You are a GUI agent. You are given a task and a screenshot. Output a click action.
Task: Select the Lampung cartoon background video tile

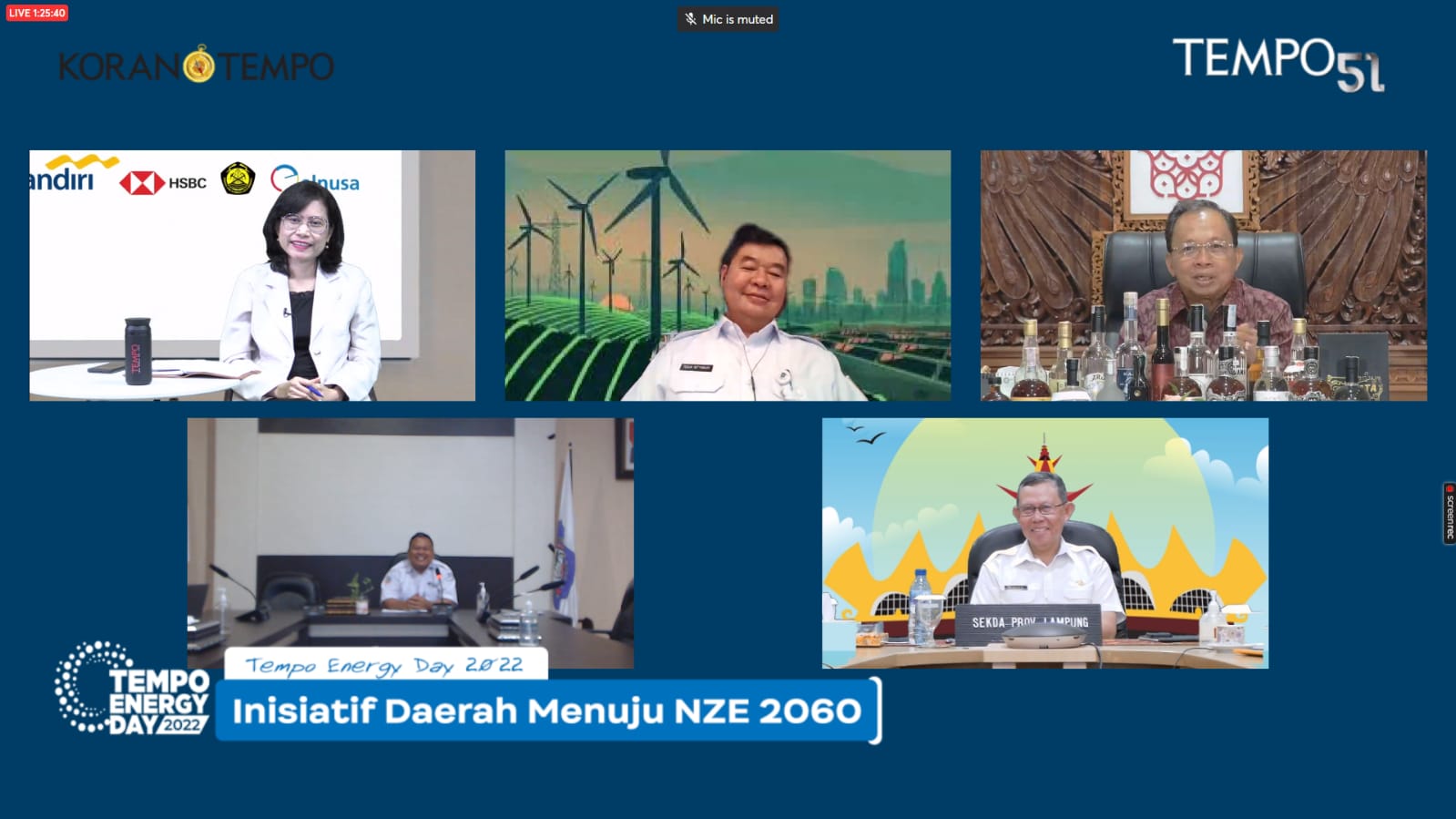coord(1044,543)
